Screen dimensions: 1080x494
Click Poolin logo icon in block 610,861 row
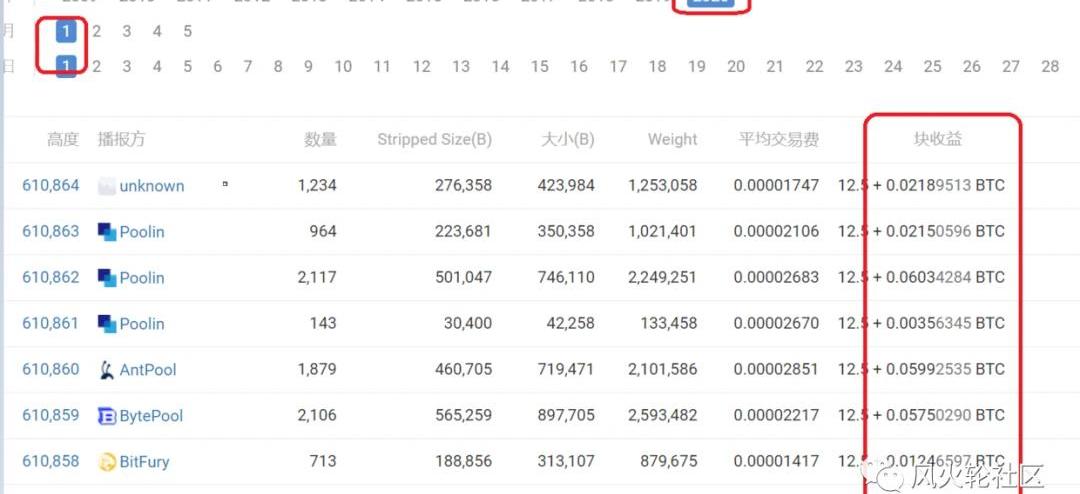(x=107, y=324)
